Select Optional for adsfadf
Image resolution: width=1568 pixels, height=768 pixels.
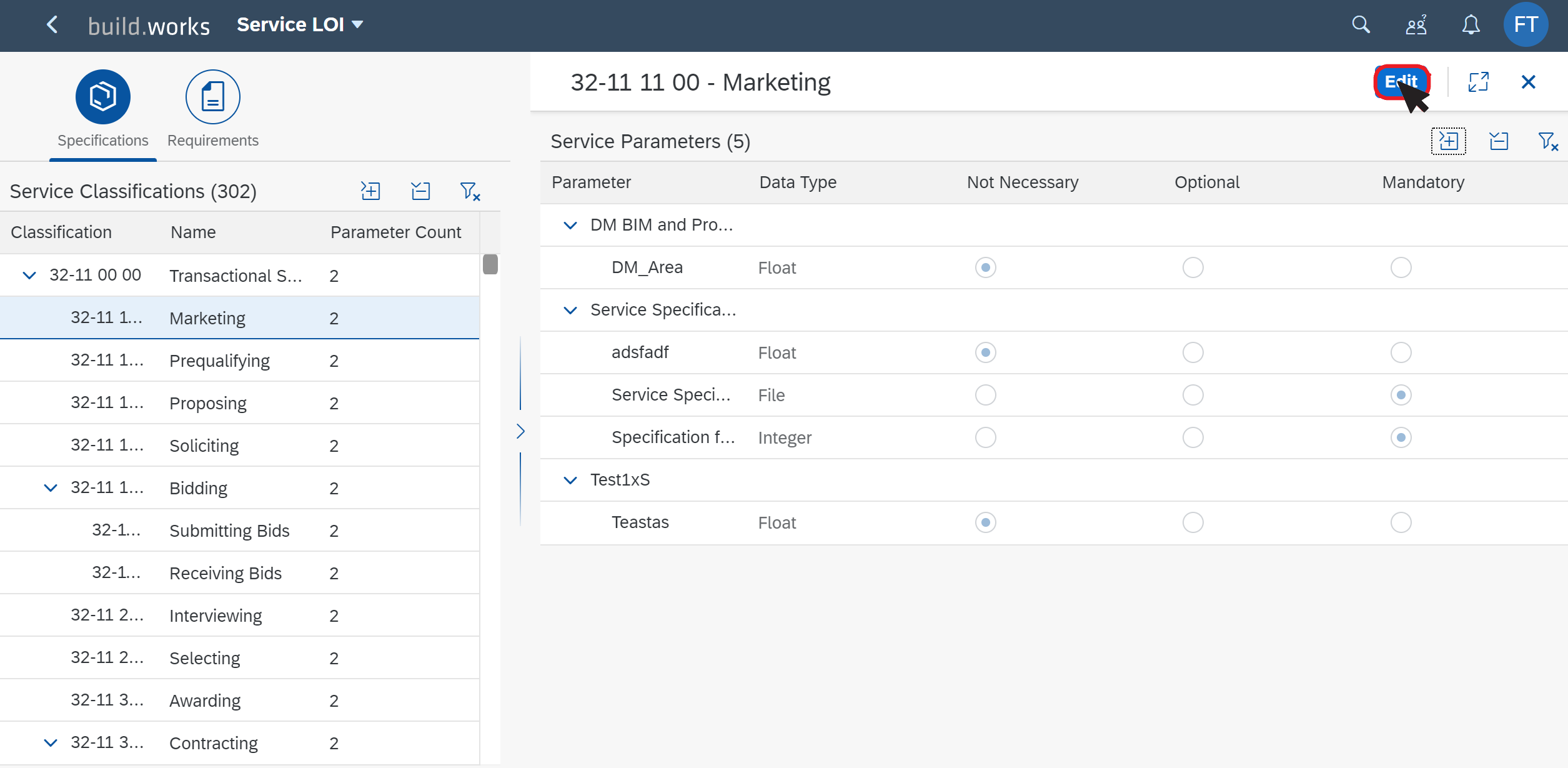[x=1193, y=352]
